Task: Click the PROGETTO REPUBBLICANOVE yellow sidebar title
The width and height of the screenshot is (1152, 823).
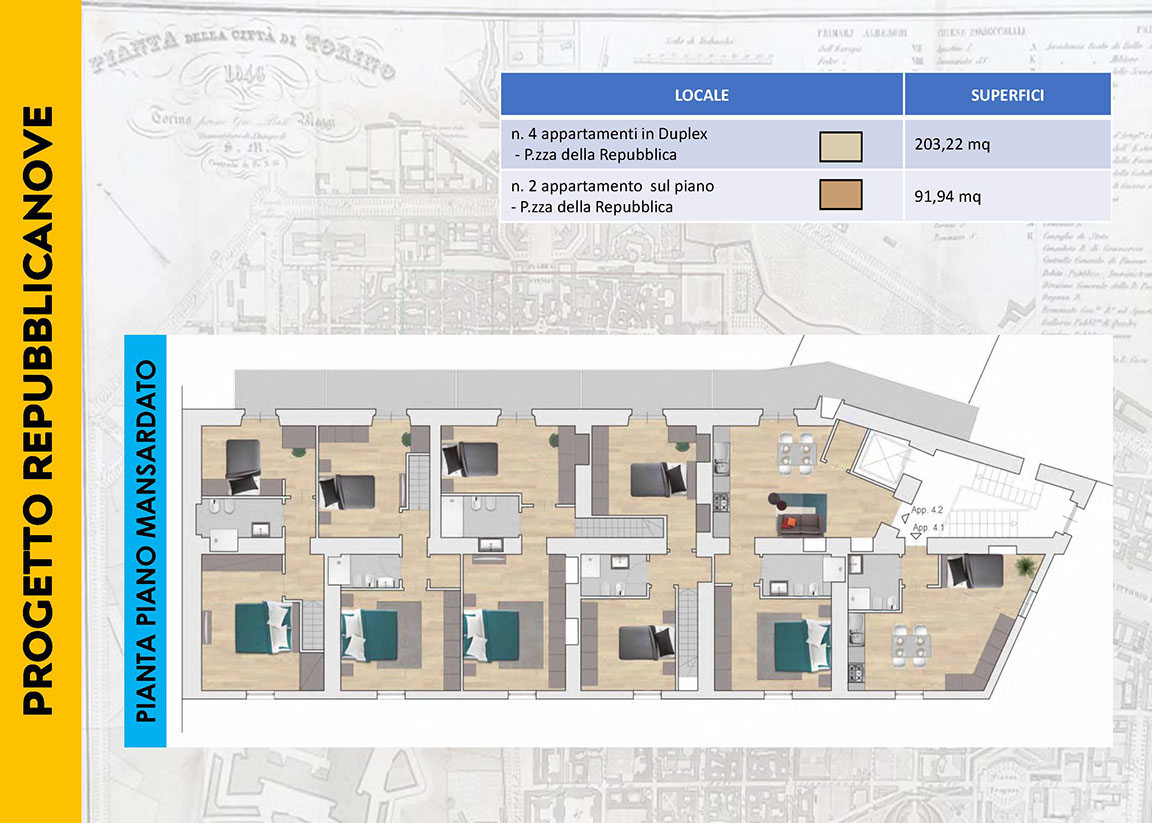Action: coord(39,411)
